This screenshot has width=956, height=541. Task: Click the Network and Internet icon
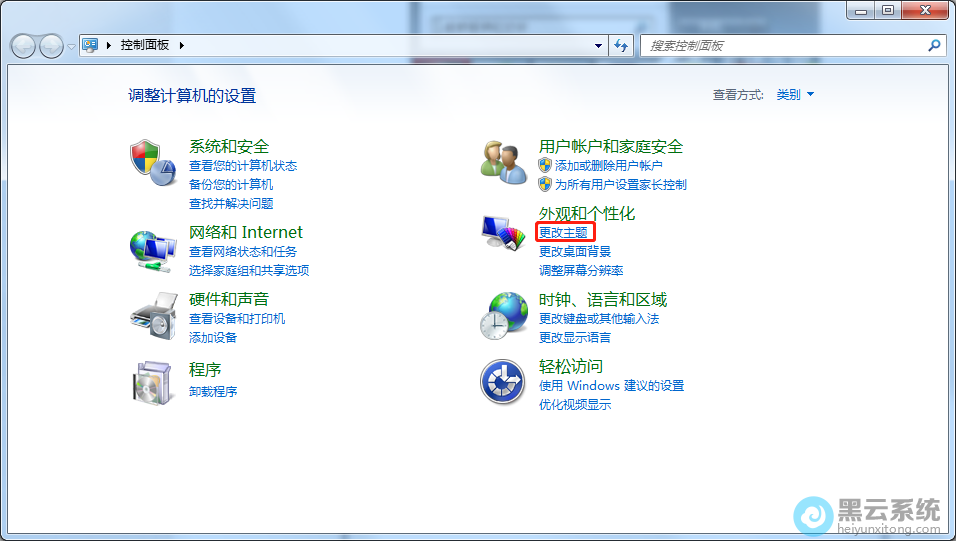click(153, 250)
